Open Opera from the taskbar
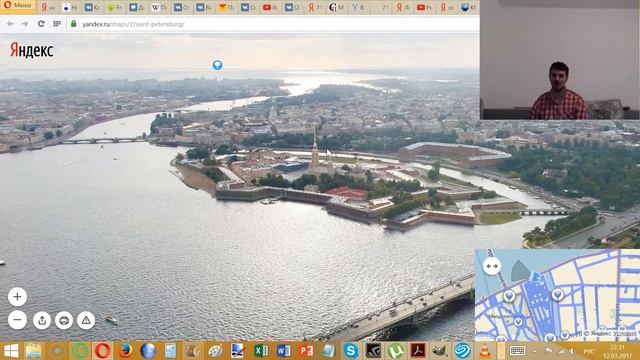Image resolution: width=640 pixels, height=360 pixels. click(102, 351)
